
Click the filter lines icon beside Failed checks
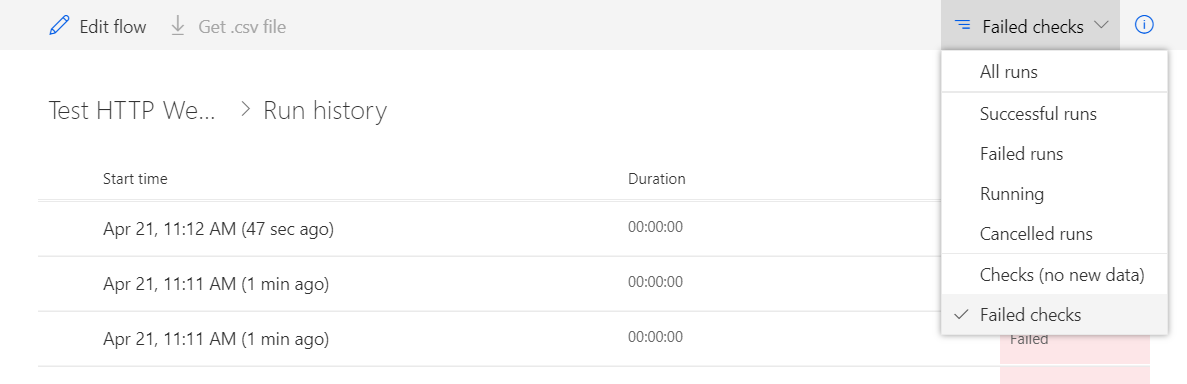962,26
